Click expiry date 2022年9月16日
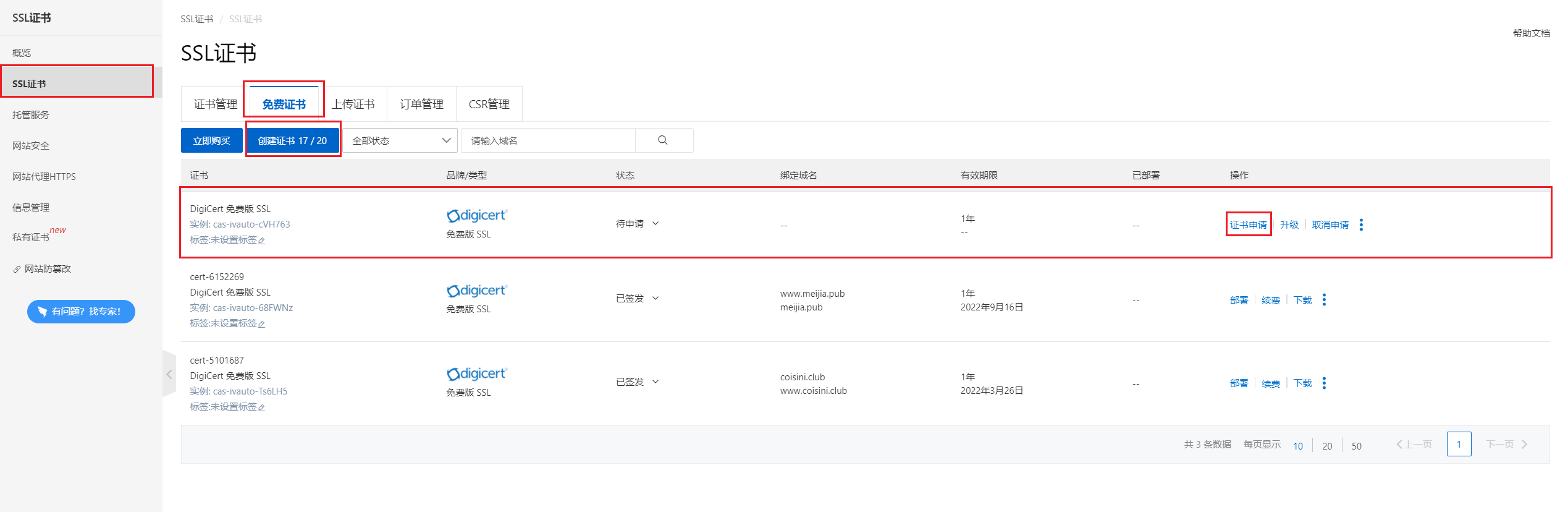This screenshot has width=1568, height=512. click(x=992, y=307)
